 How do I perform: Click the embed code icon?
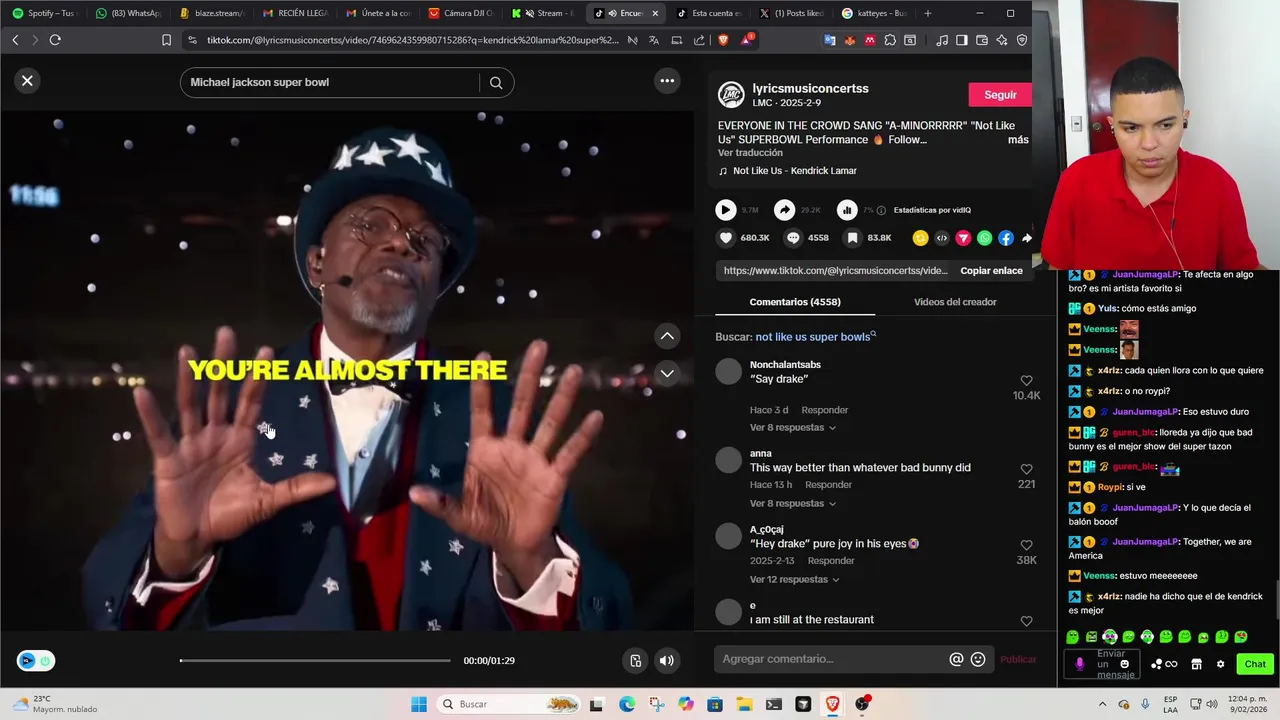click(942, 238)
